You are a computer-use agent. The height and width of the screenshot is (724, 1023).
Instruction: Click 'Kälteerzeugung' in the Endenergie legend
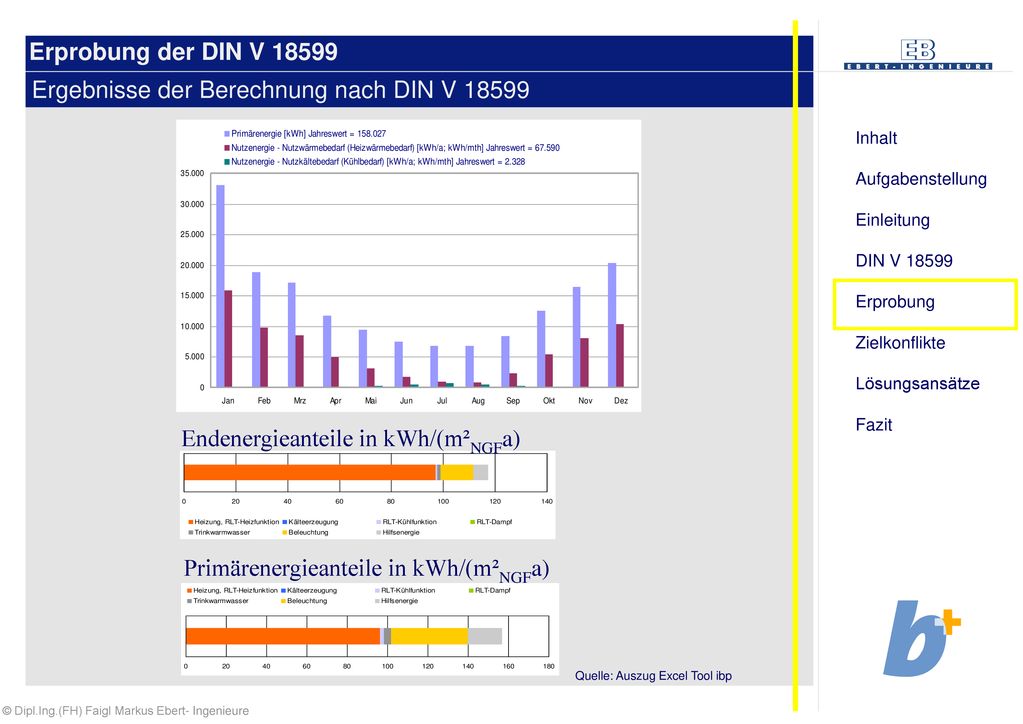point(310,522)
